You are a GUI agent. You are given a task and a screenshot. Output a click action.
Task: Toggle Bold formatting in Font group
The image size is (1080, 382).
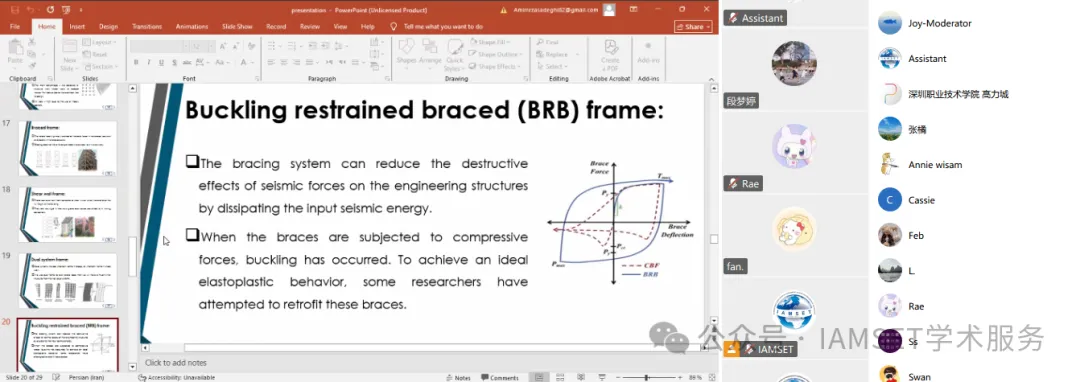click(136, 63)
